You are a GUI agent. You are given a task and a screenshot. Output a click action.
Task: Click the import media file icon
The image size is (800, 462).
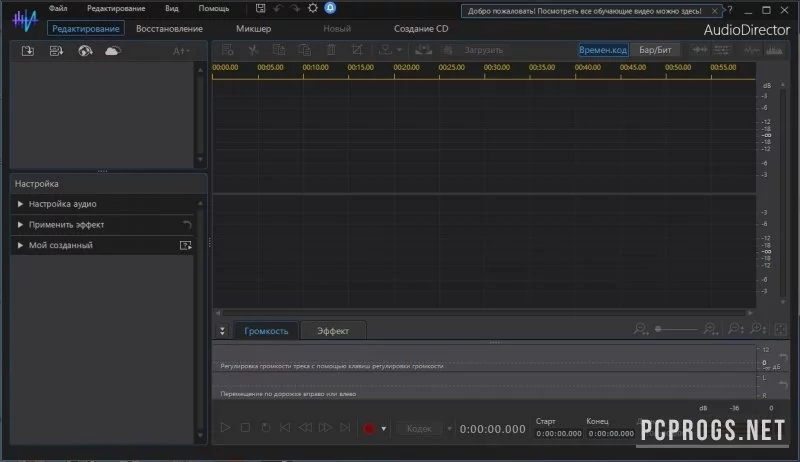point(28,50)
